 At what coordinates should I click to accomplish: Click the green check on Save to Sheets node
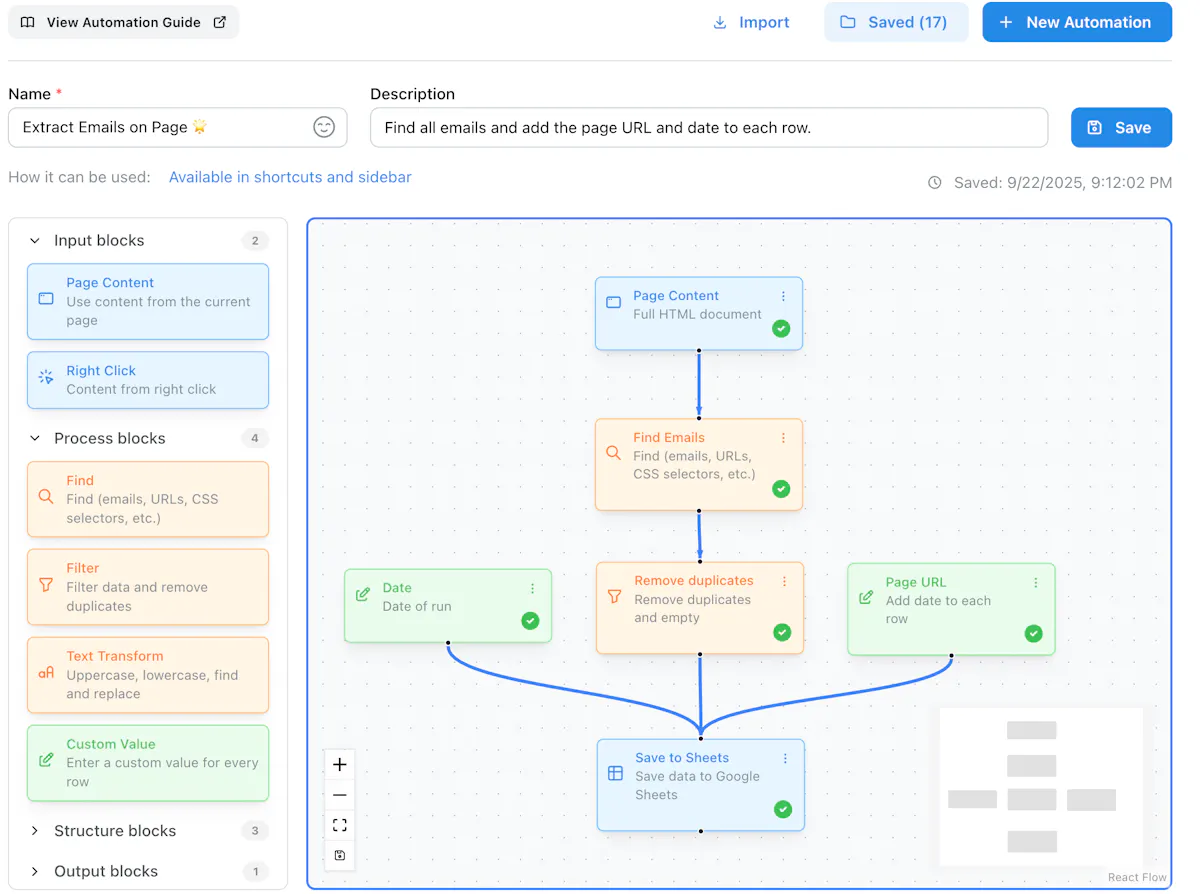click(783, 809)
